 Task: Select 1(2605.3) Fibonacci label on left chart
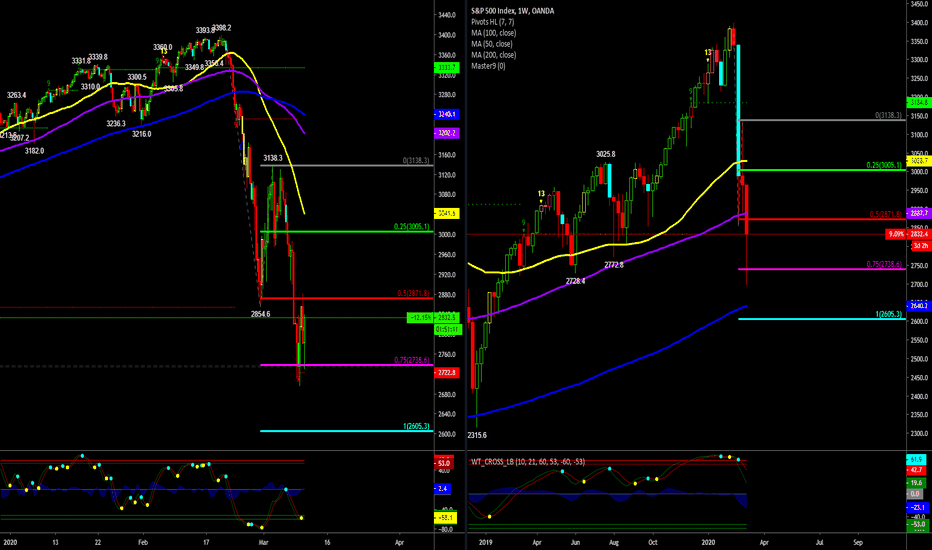418,426
